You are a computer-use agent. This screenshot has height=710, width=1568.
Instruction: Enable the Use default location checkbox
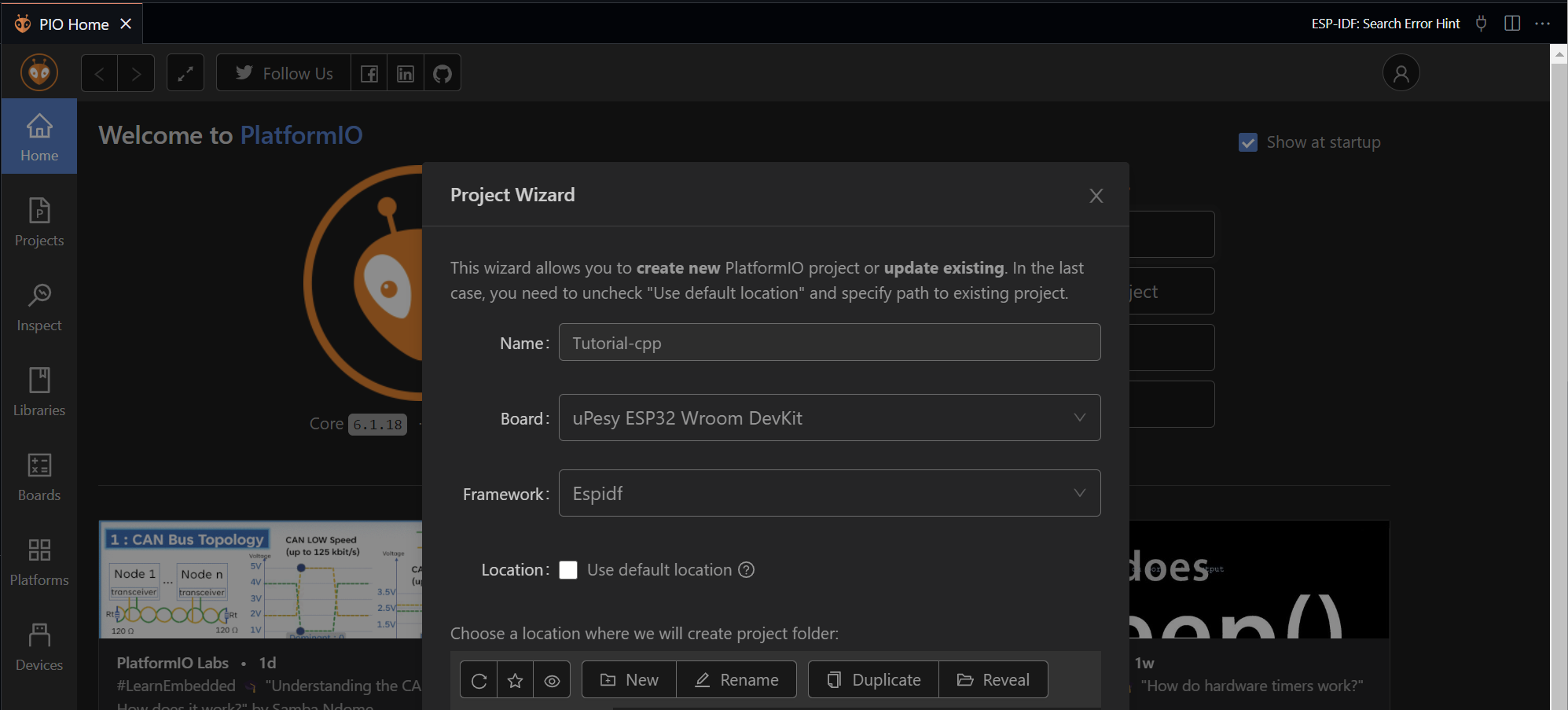pyautogui.click(x=568, y=570)
